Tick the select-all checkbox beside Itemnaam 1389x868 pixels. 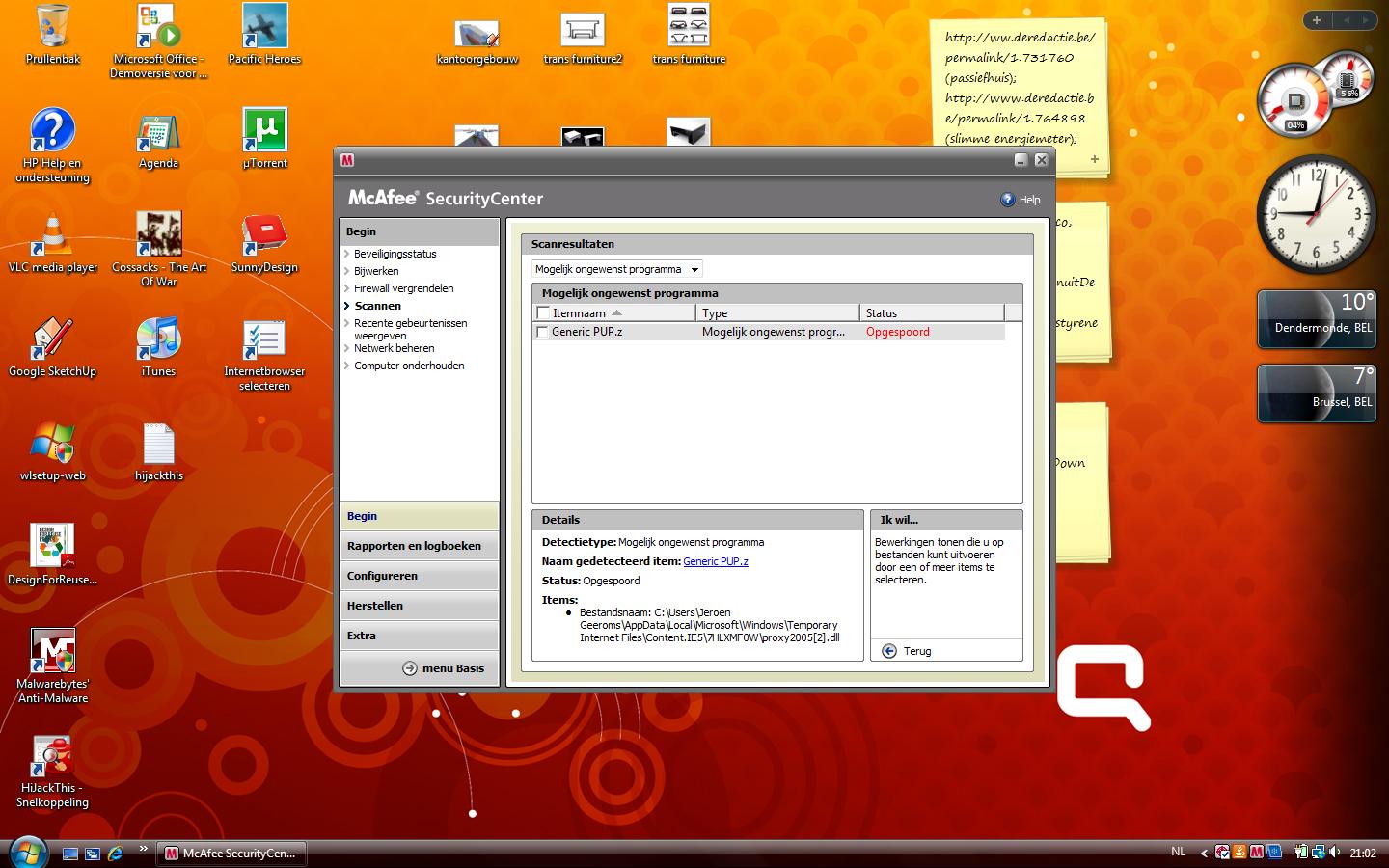click(x=543, y=312)
